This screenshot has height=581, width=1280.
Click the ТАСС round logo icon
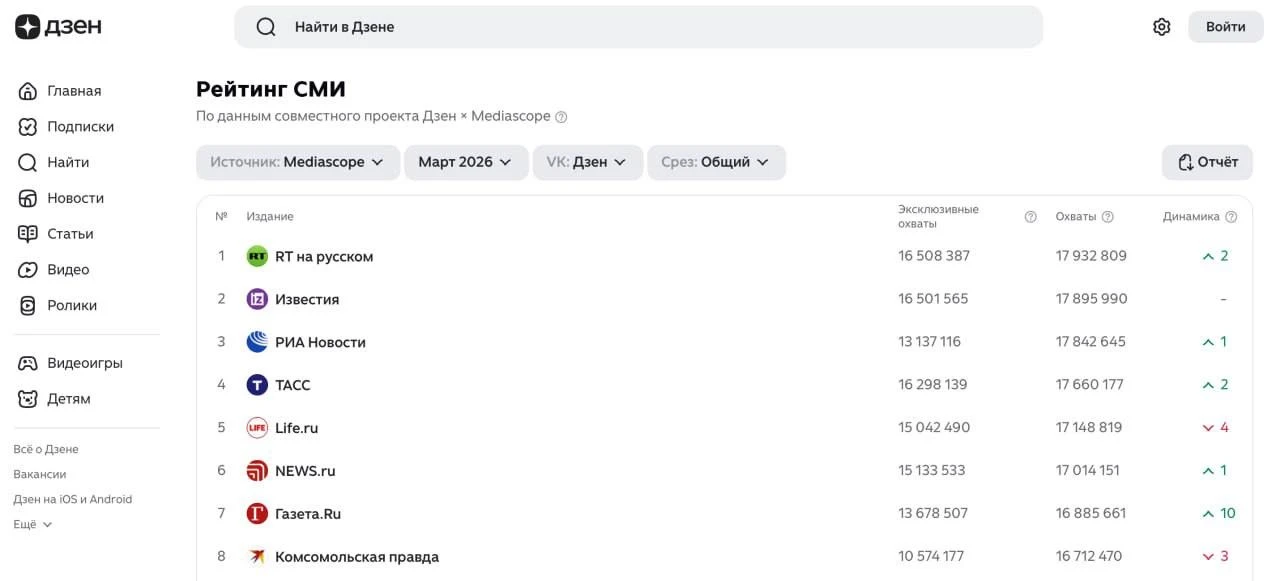click(x=257, y=385)
